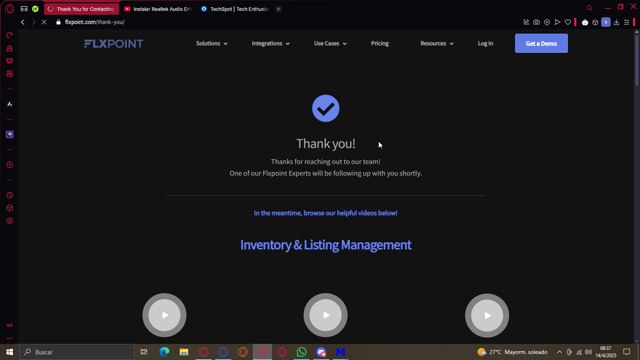
Task: Click the Flxpoint logo
Action: (x=113, y=44)
